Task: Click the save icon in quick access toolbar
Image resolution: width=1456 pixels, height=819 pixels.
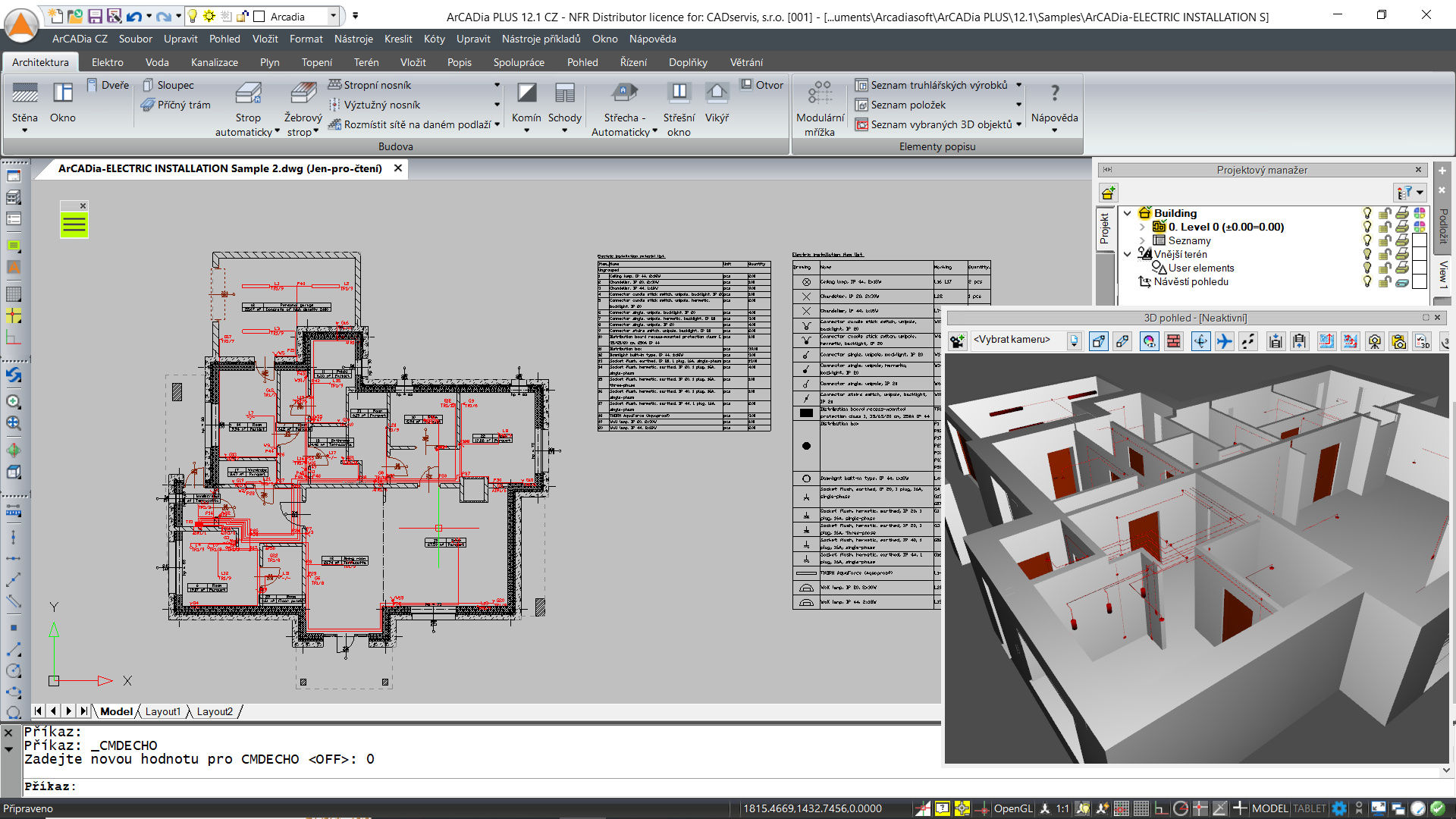Action: pos(95,16)
